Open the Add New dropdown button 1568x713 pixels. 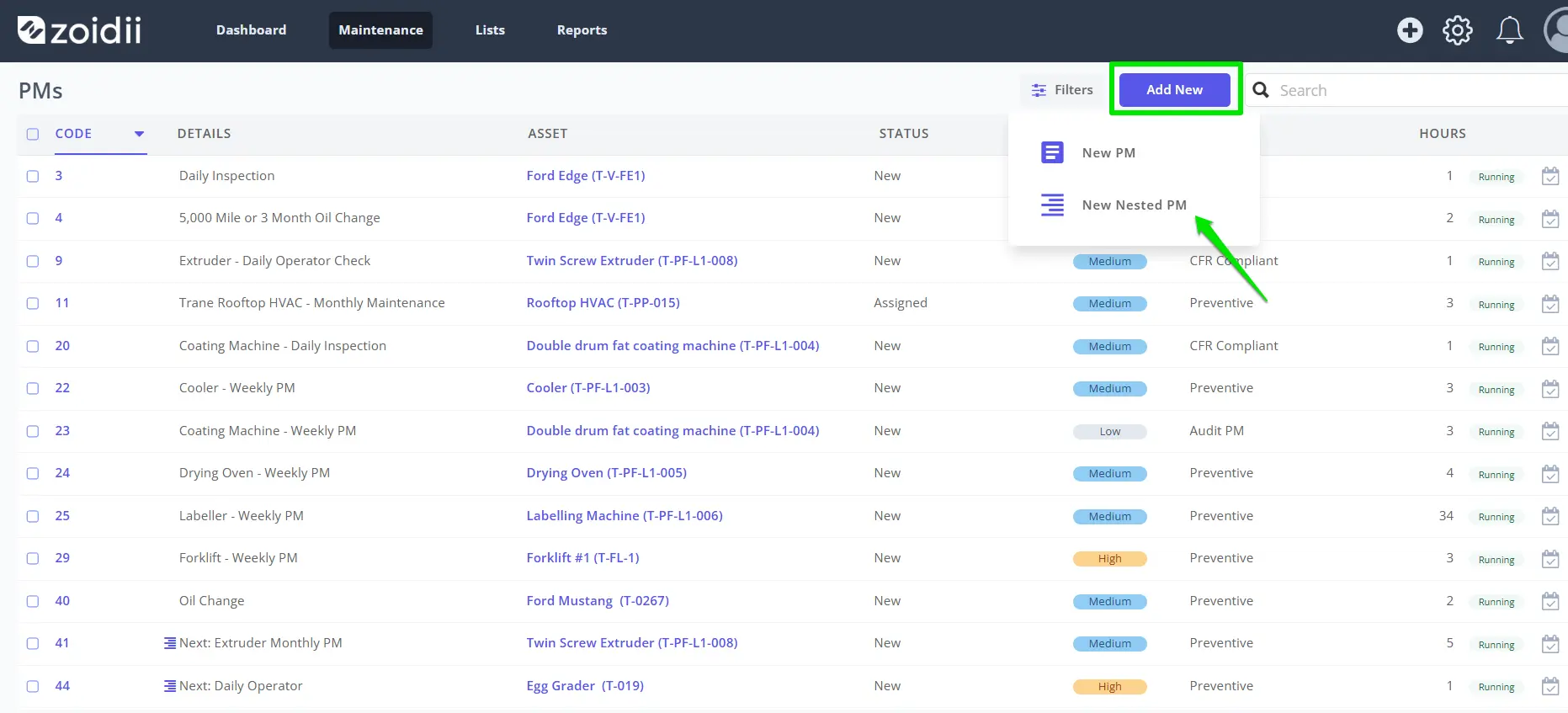coord(1175,90)
